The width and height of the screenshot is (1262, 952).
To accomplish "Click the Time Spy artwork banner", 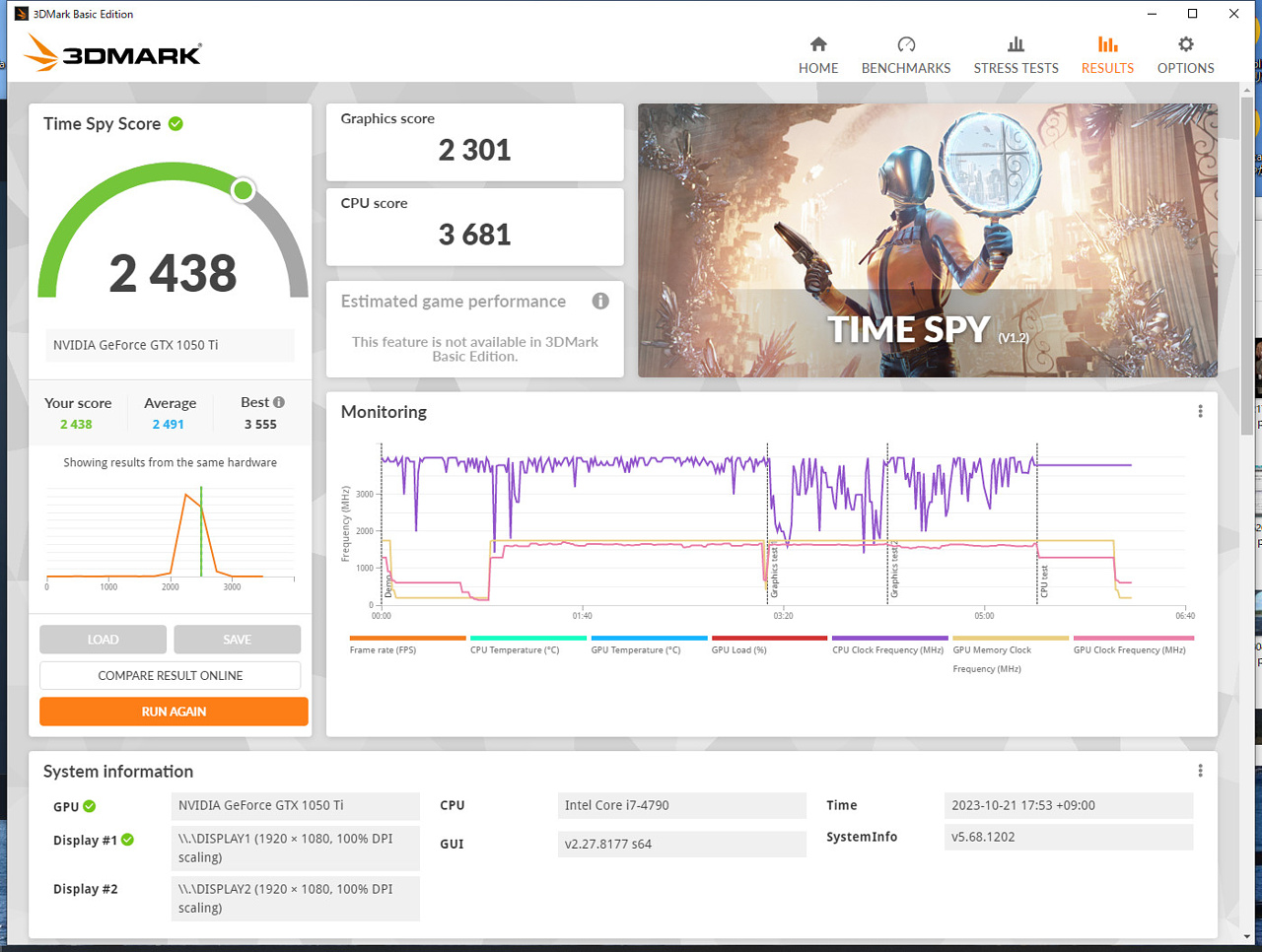I will pos(928,240).
